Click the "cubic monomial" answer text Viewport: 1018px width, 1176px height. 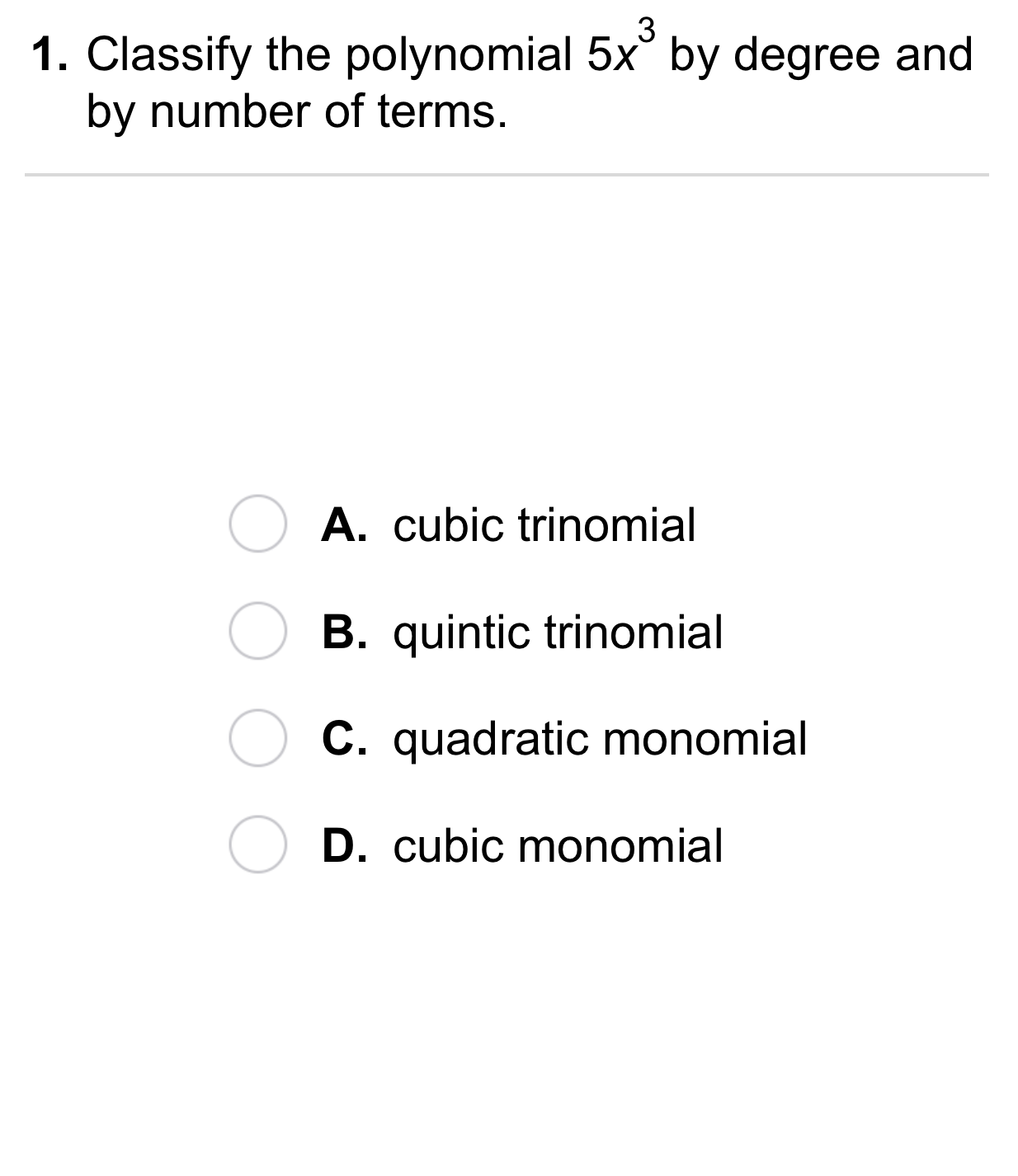[558, 845]
